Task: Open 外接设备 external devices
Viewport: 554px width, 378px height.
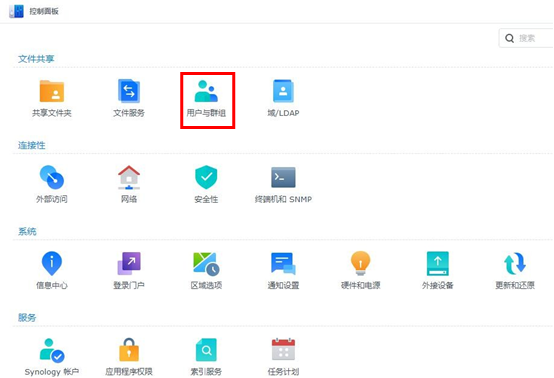Action: (x=438, y=264)
